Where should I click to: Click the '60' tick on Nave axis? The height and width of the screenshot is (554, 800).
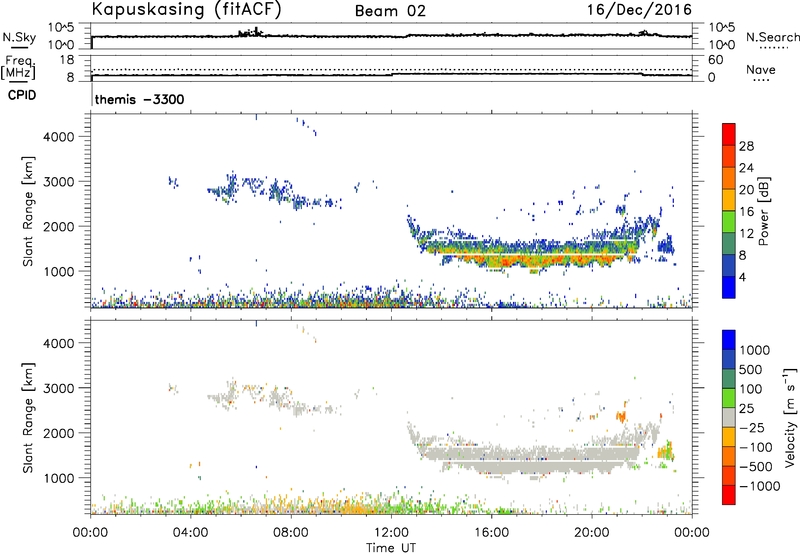point(715,60)
